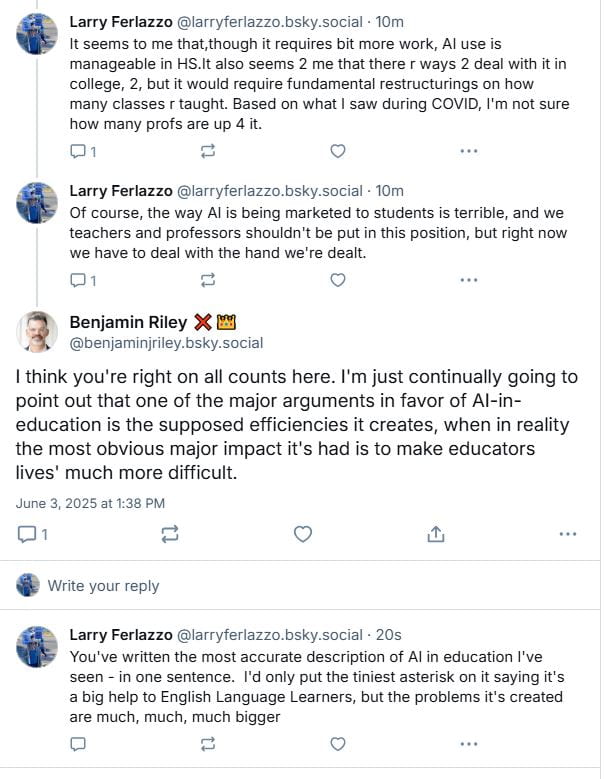Like Benjamin Riley's main post
Viewport: 605px width, 779px height.
coord(303,535)
